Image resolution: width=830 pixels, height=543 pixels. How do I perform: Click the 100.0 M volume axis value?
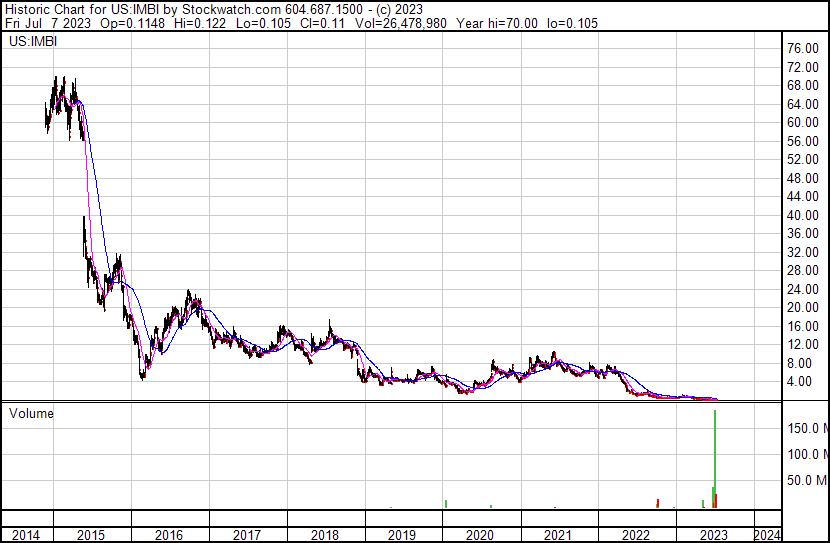(x=808, y=454)
